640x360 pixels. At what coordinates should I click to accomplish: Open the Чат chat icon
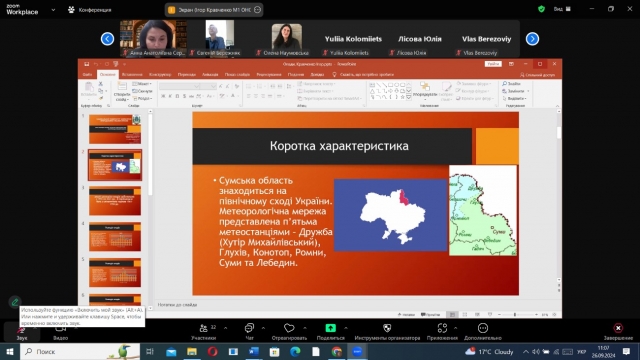(249, 328)
